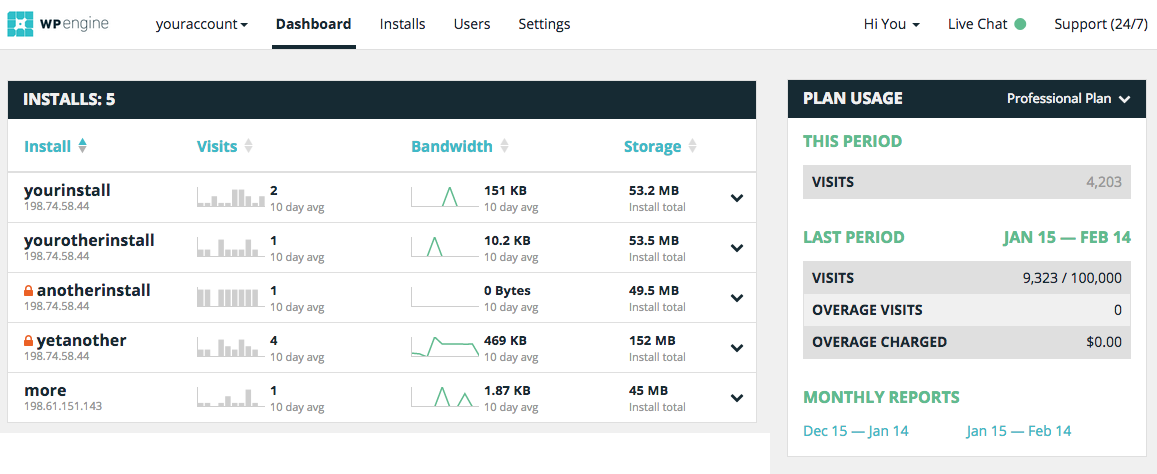Viewport: 1157px width, 474px height.
Task: Open the Users tab
Action: coord(472,24)
